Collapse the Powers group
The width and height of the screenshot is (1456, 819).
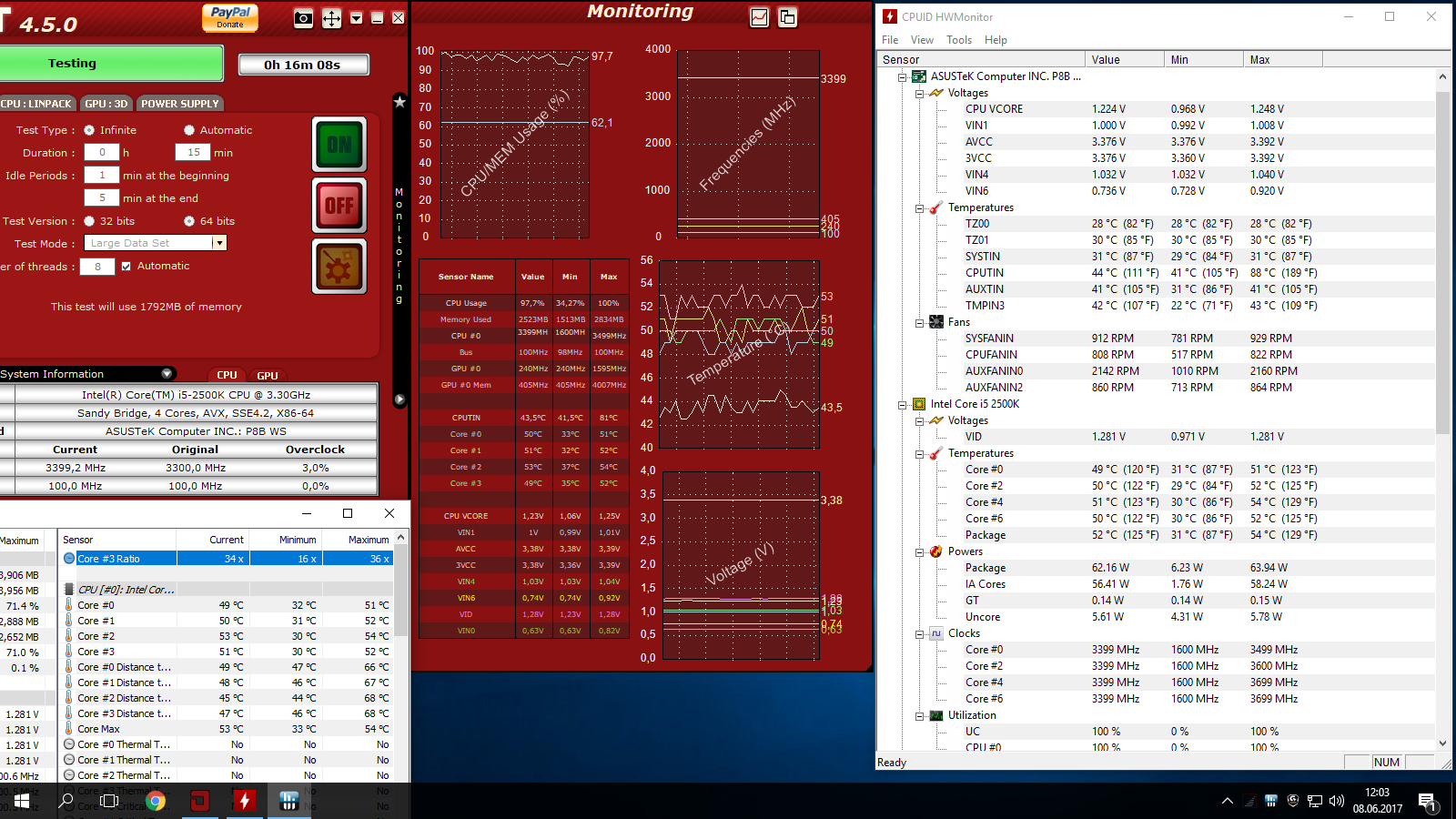(x=919, y=552)
